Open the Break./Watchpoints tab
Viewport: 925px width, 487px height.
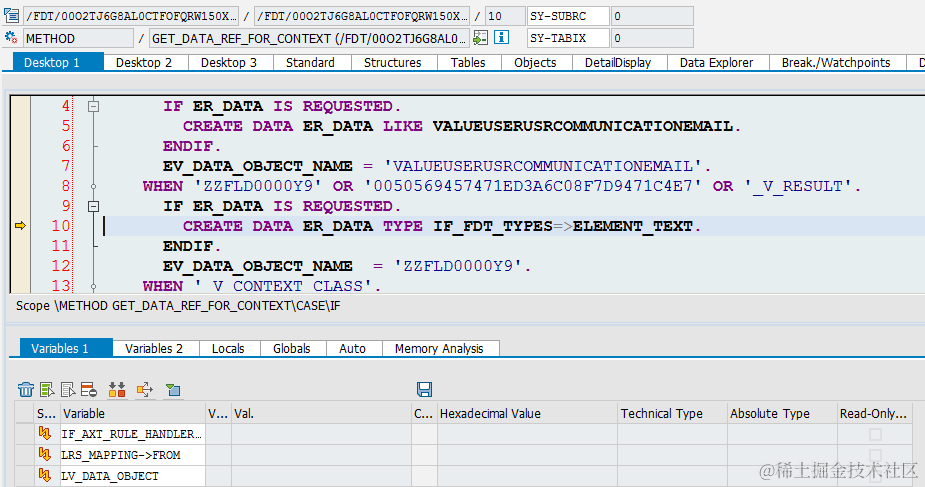click(x=837, y=62)
